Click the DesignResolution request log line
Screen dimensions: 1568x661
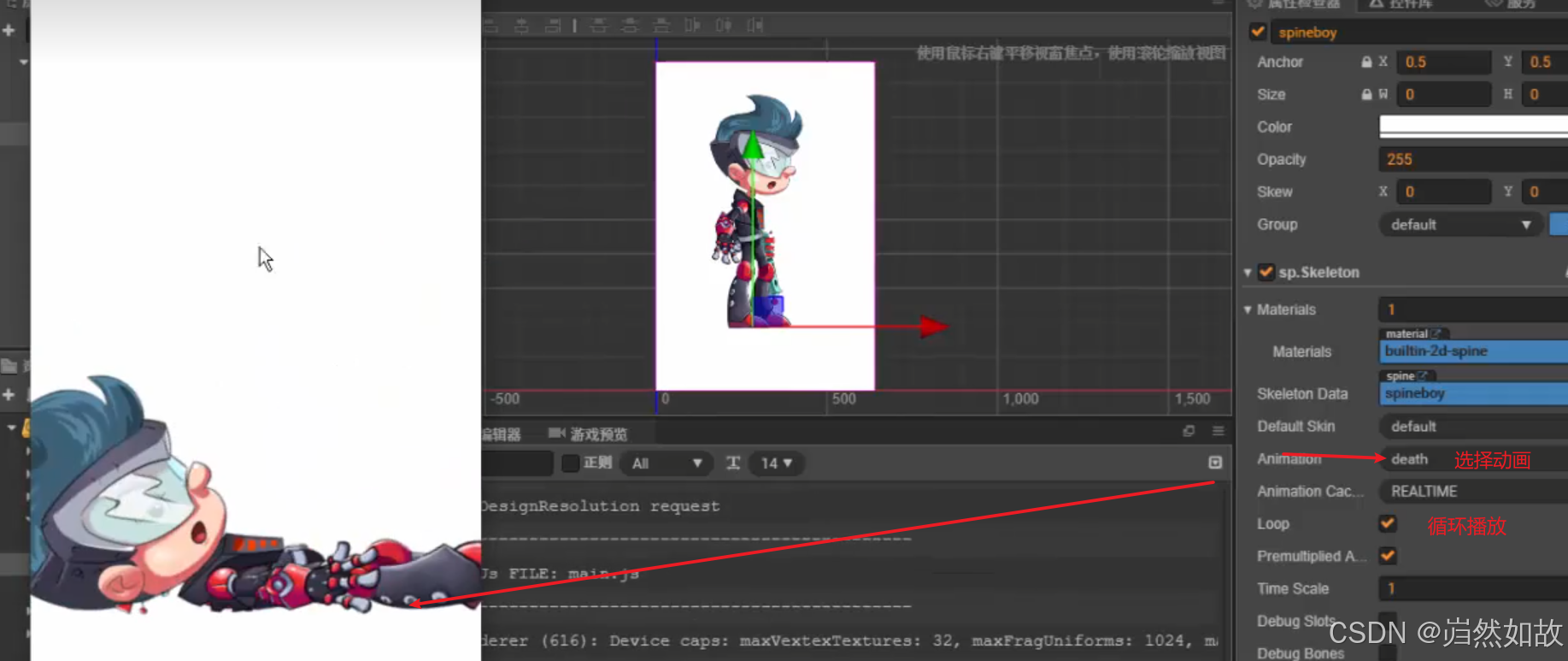[600, 506]
